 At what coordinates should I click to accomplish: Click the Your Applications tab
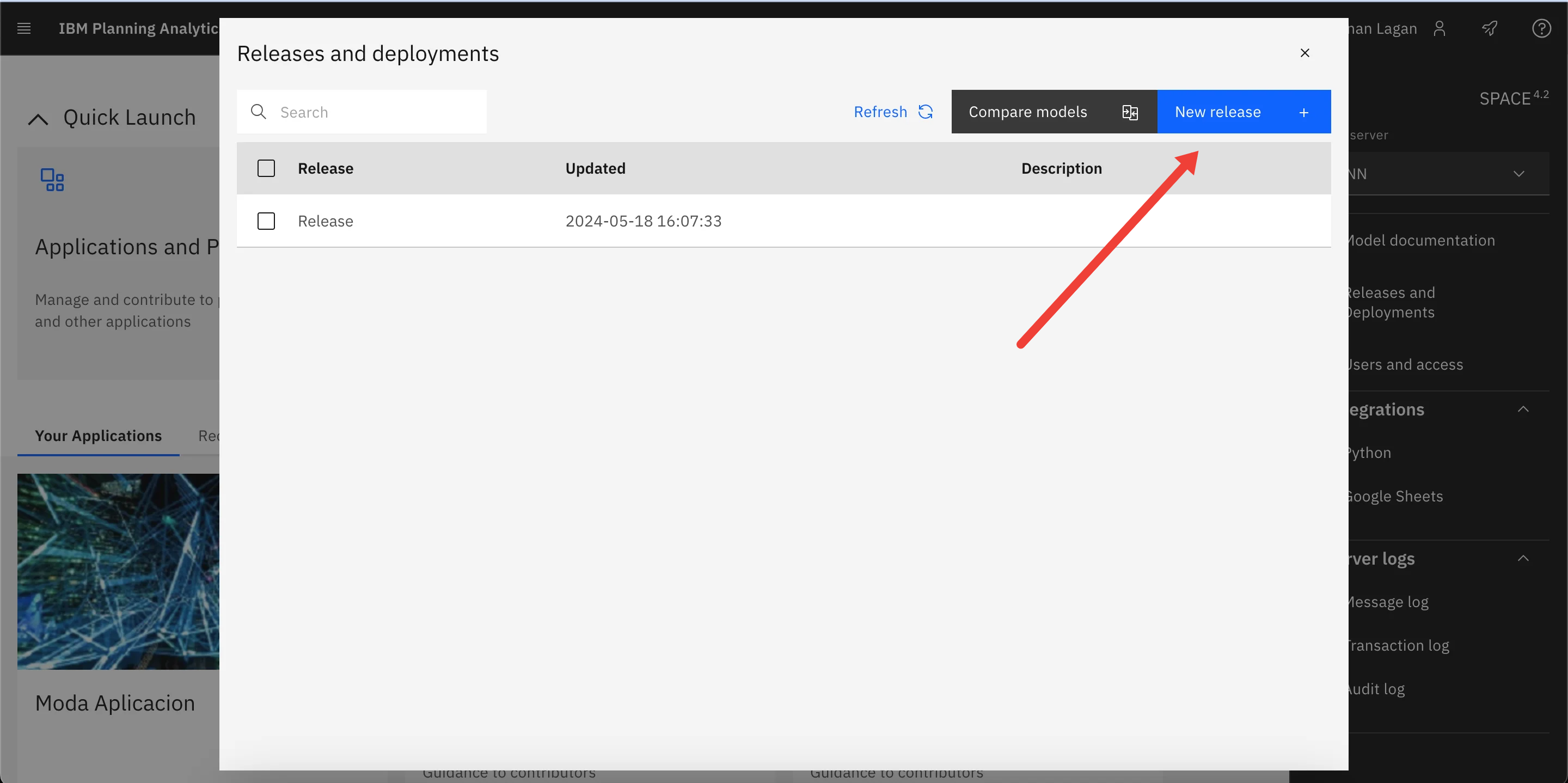point(98,435)
